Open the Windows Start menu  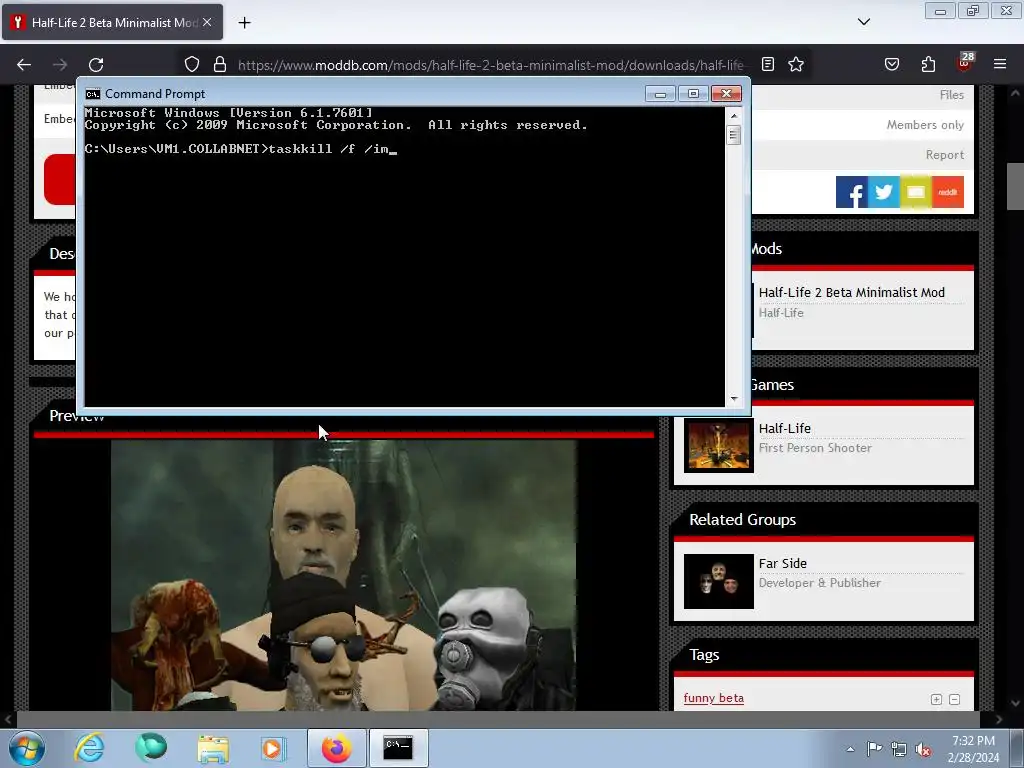(26, 748)
